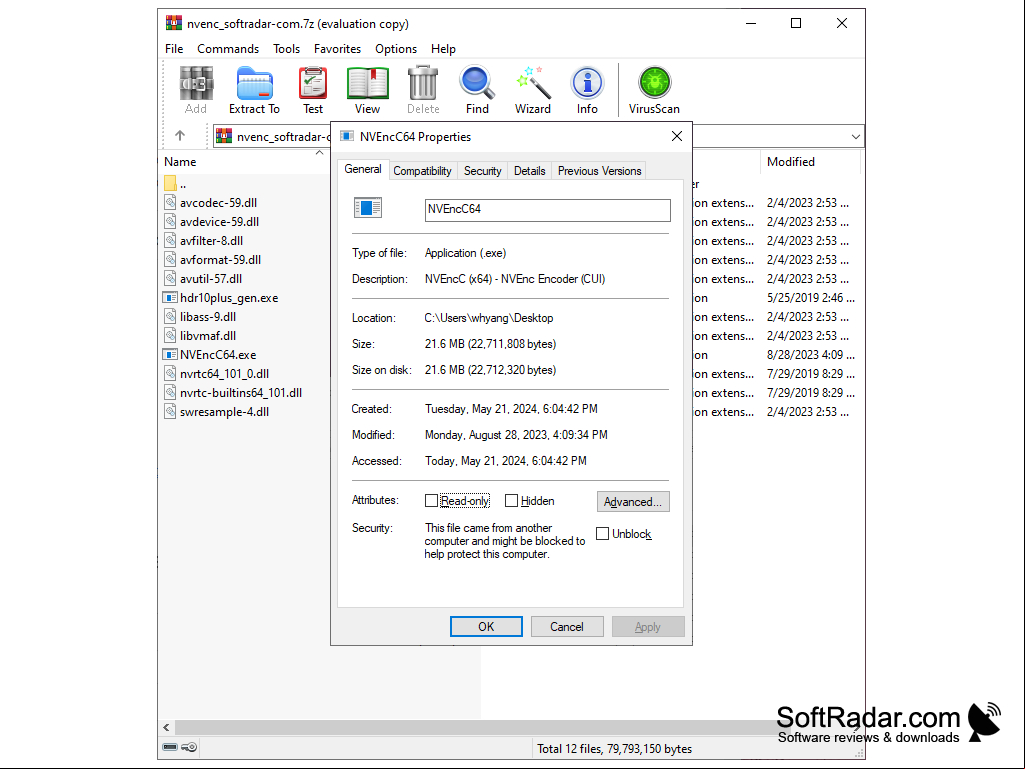Switch to the Security tab
Image resolution: width=1025 pixels, height=769 pixels.
pyautogui.click(x=482, y=171)
